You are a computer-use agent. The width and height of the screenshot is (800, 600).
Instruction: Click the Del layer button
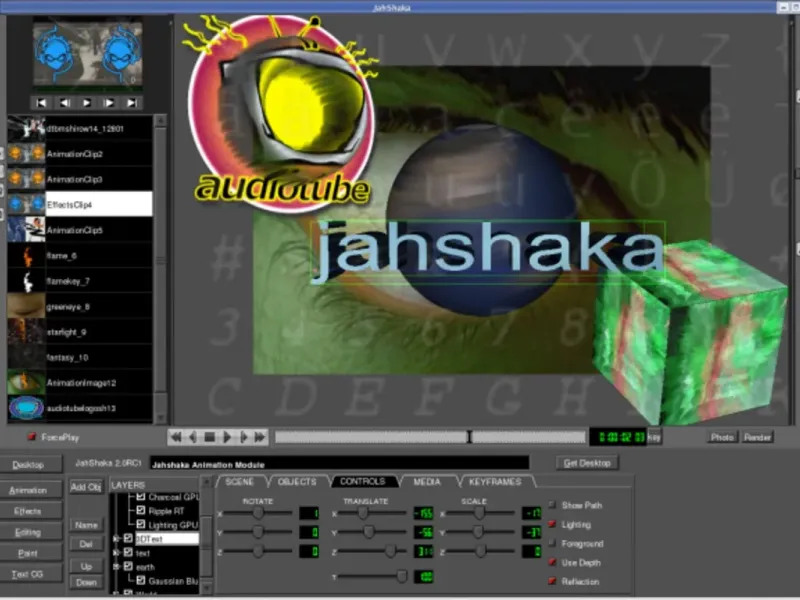[86, 544]
